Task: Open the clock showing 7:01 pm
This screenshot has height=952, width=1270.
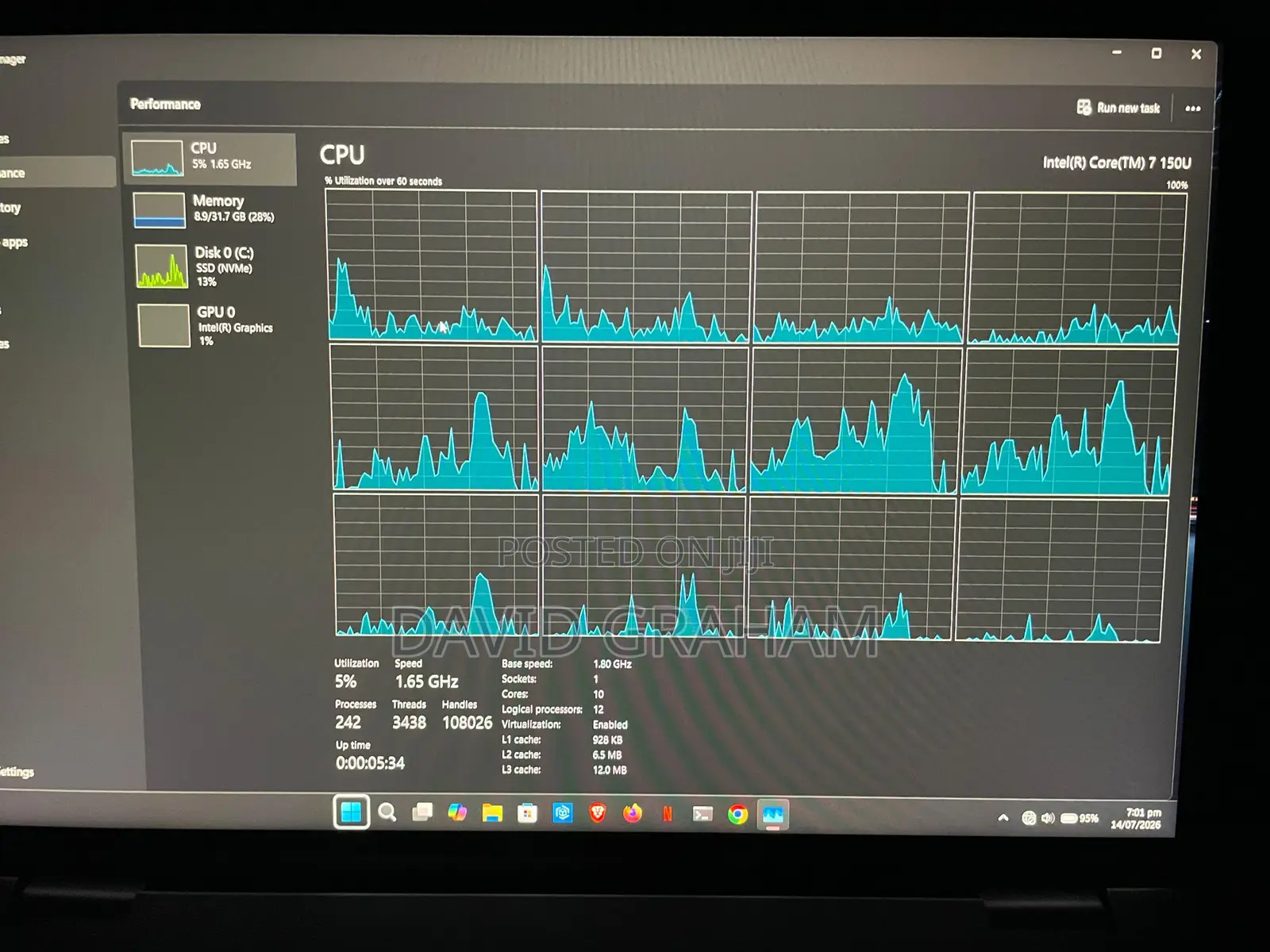Action: [x=1136, y=819]
